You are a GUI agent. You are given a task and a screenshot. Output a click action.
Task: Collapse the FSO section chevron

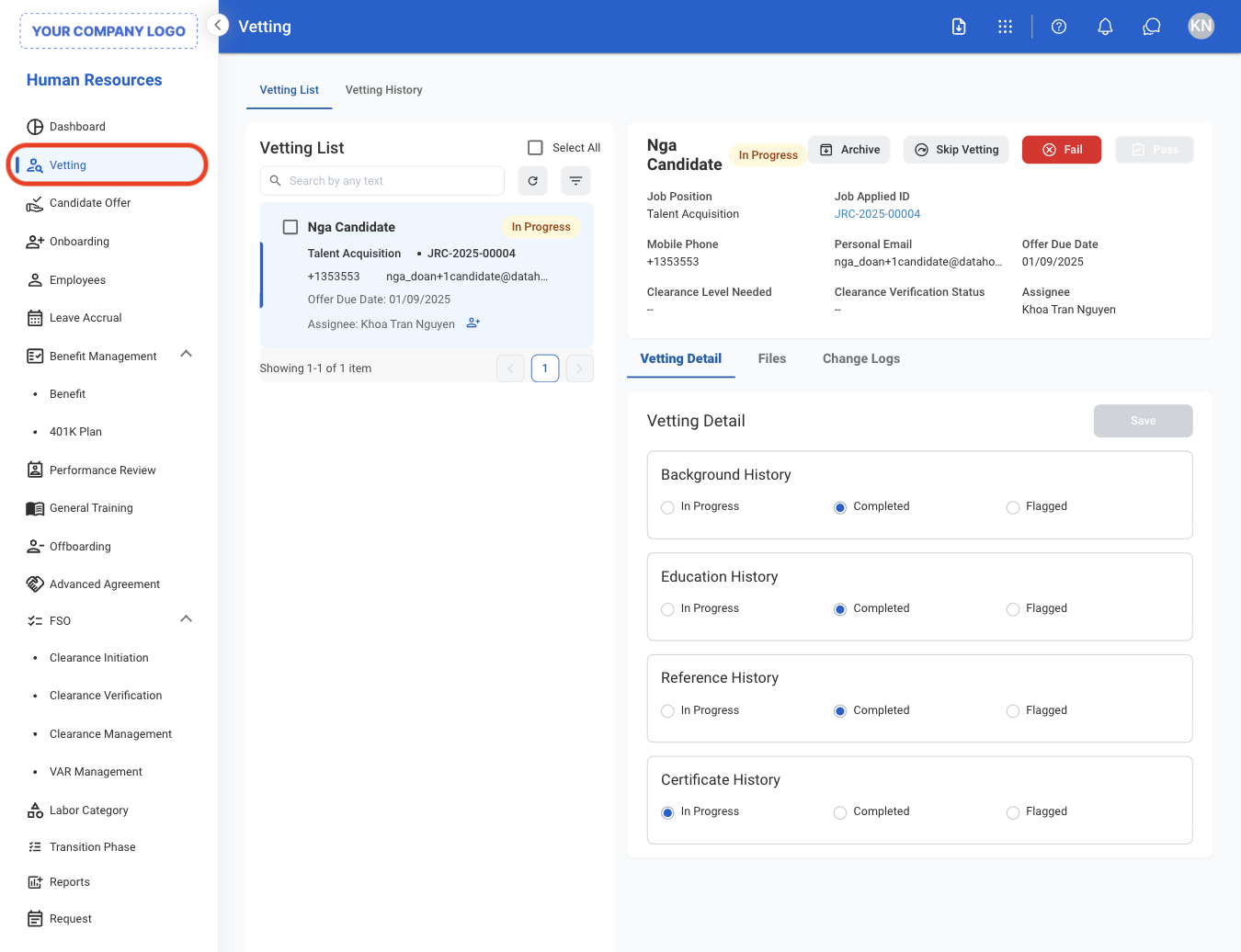186,618
